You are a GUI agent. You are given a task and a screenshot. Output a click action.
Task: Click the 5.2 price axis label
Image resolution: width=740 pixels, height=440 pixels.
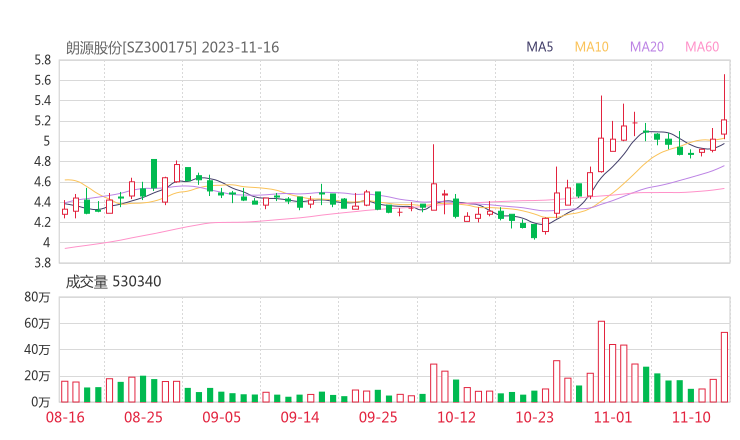click(x=42, y=121)
